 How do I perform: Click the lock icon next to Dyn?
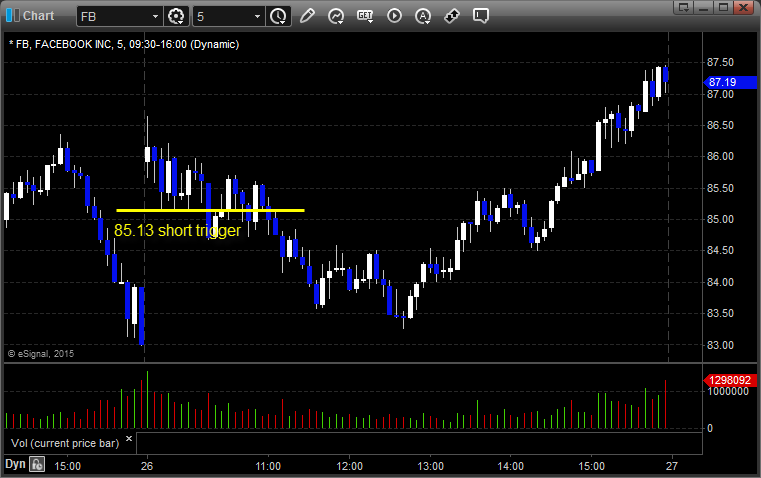tap(37, 465)
